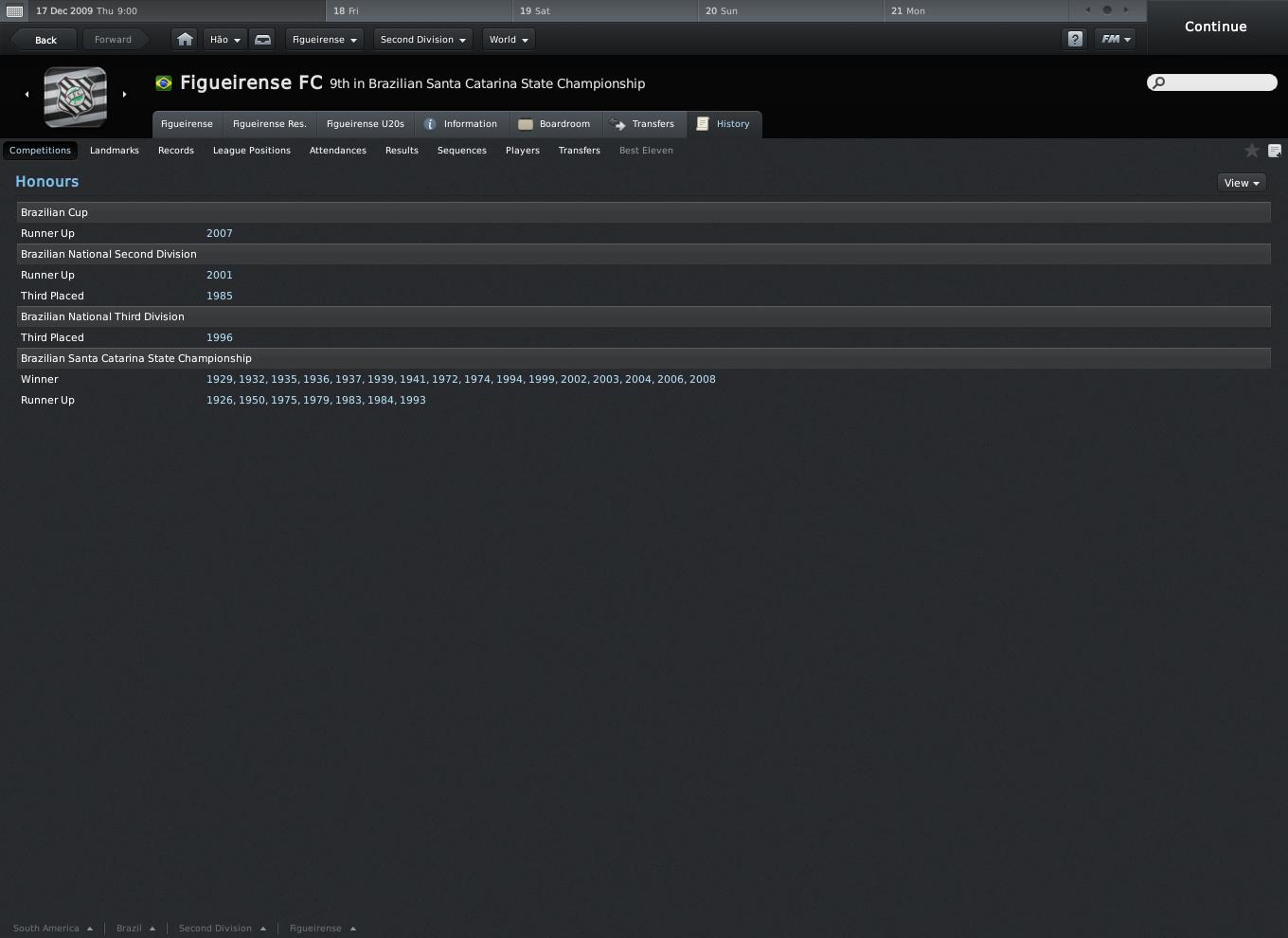Open the World dropdown menu

click(x=509, y=39)
